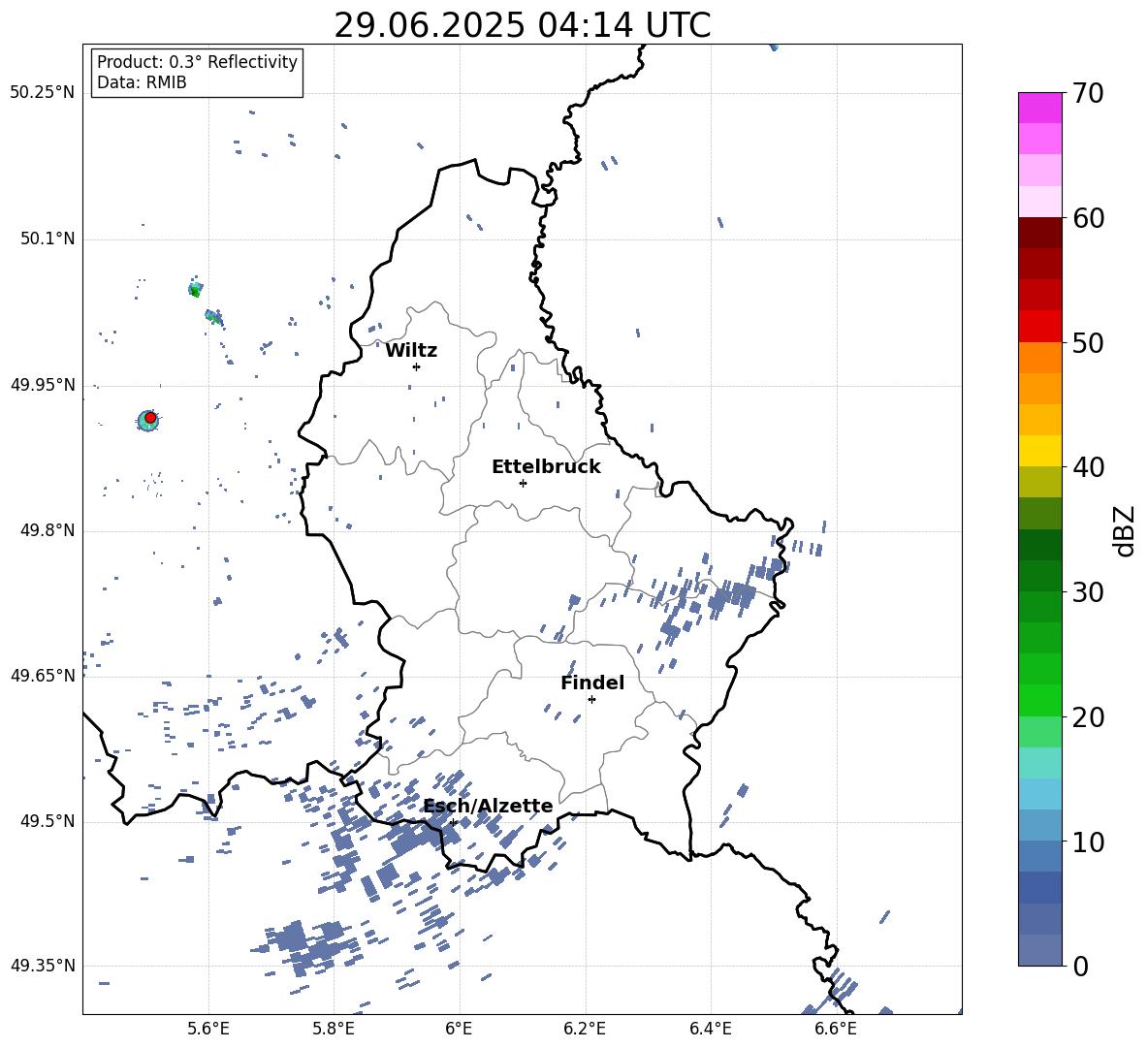Click the colorbar label 50

coord(1088,342)
